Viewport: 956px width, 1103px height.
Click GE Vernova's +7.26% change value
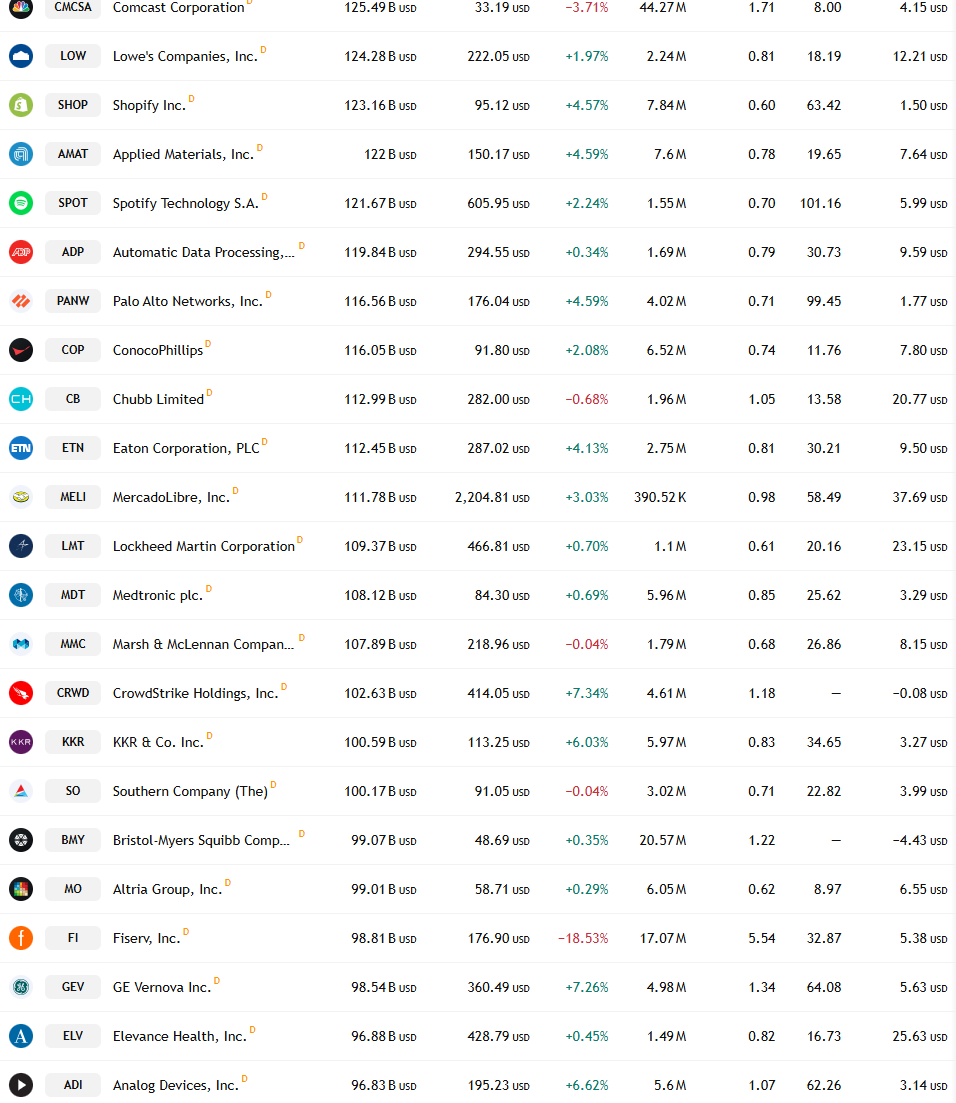pos(587,987)
